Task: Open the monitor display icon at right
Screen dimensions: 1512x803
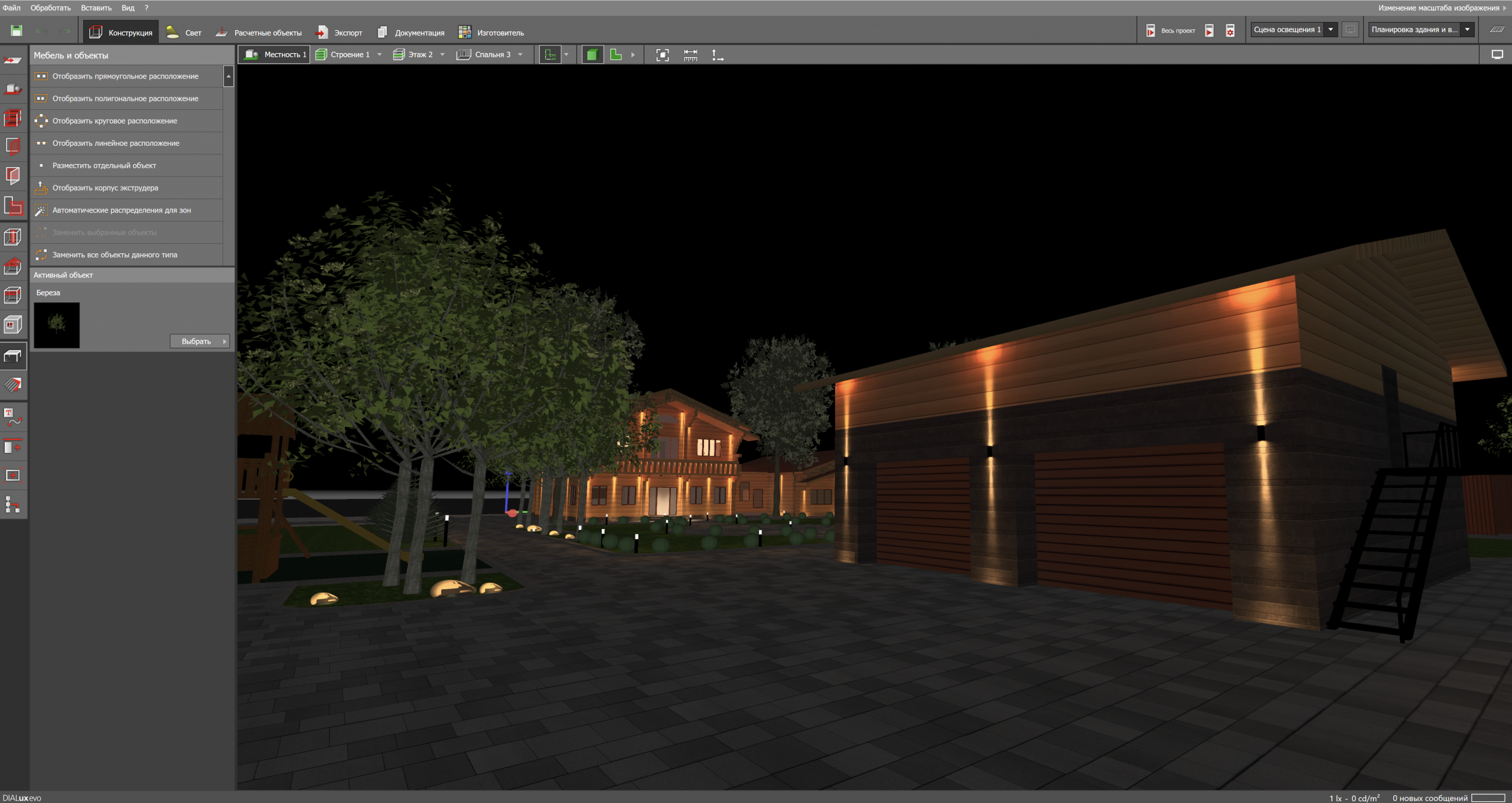Action: 1497,55
